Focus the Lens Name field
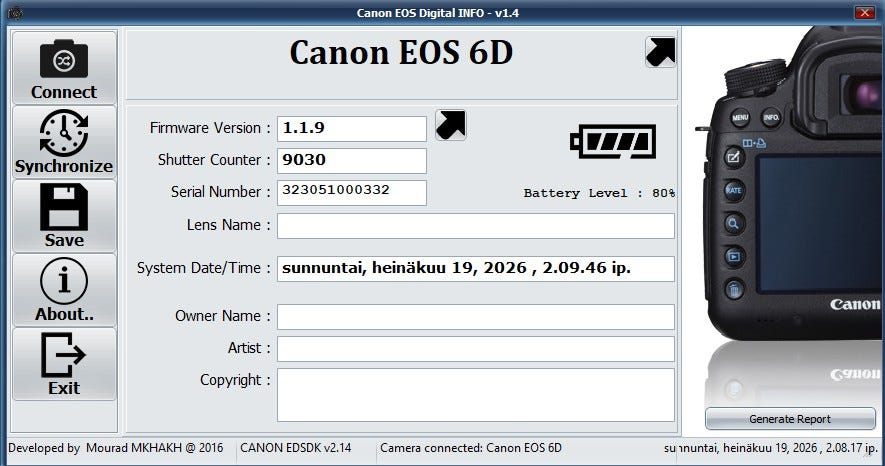885x466 pixels. tap(476, 226)
